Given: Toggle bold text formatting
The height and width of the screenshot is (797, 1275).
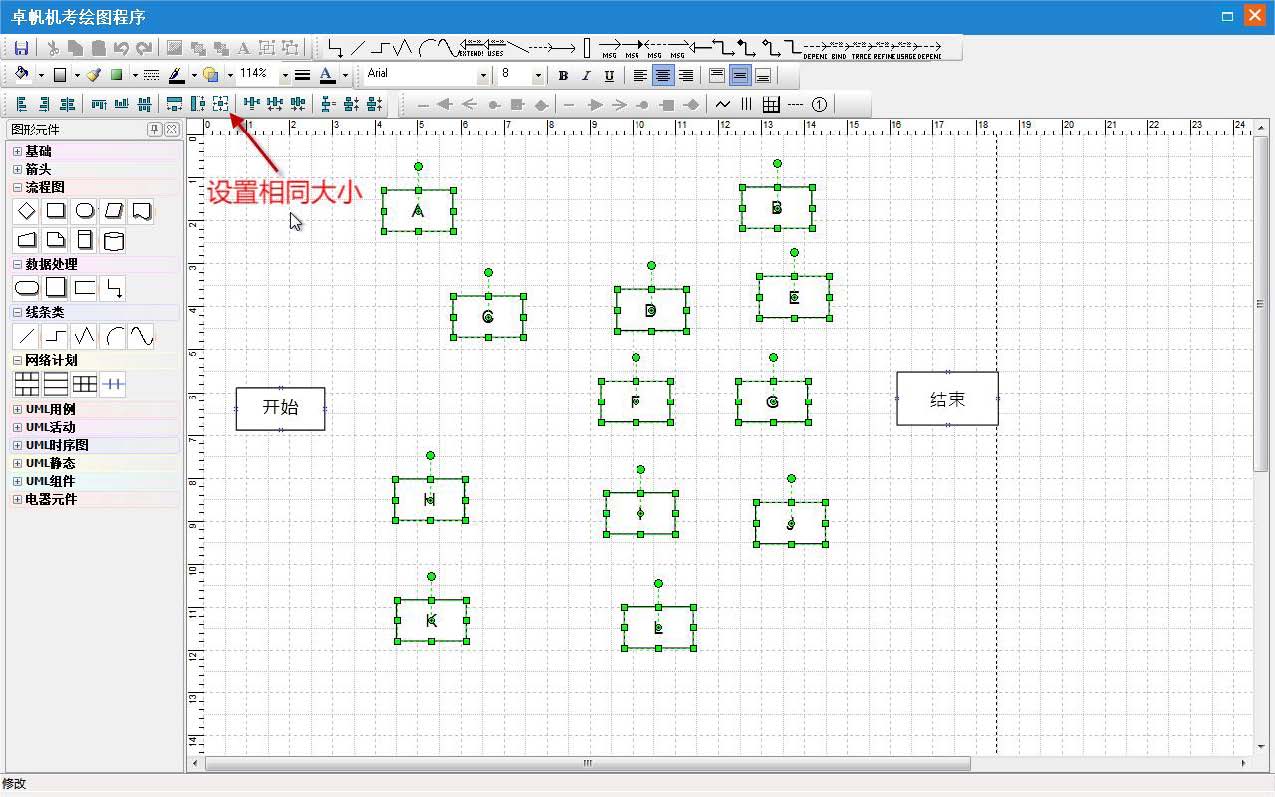Looking at the screenshot, I should coord(563,75).
